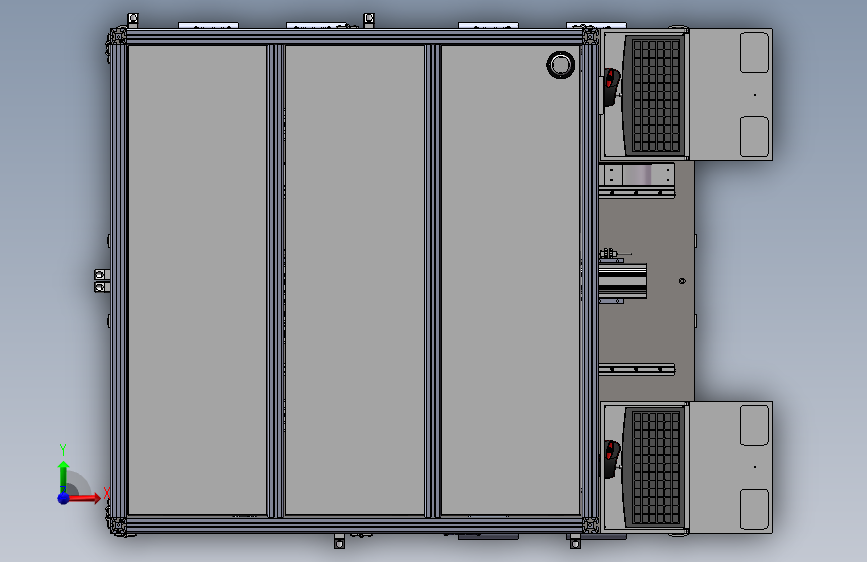Select the black linear rail module at center right
This screenshot has width=867, height=562.
(x=623, y=281)
